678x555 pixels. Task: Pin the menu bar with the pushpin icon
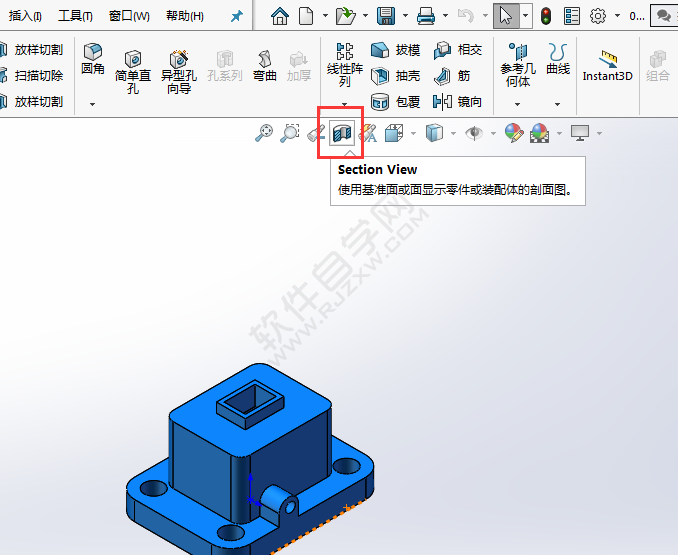click(237, 16)
